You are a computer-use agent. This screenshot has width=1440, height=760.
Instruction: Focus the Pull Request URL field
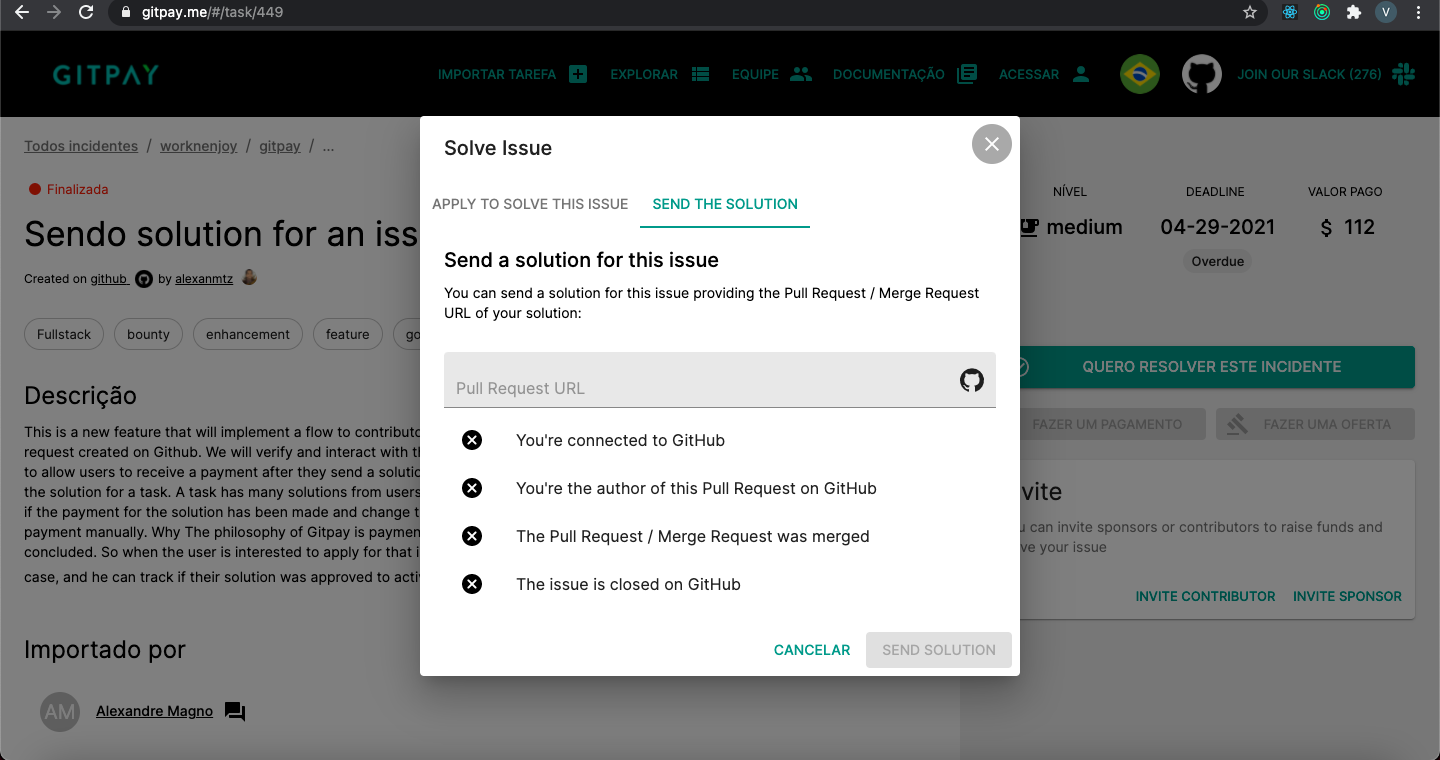(720, 380)
